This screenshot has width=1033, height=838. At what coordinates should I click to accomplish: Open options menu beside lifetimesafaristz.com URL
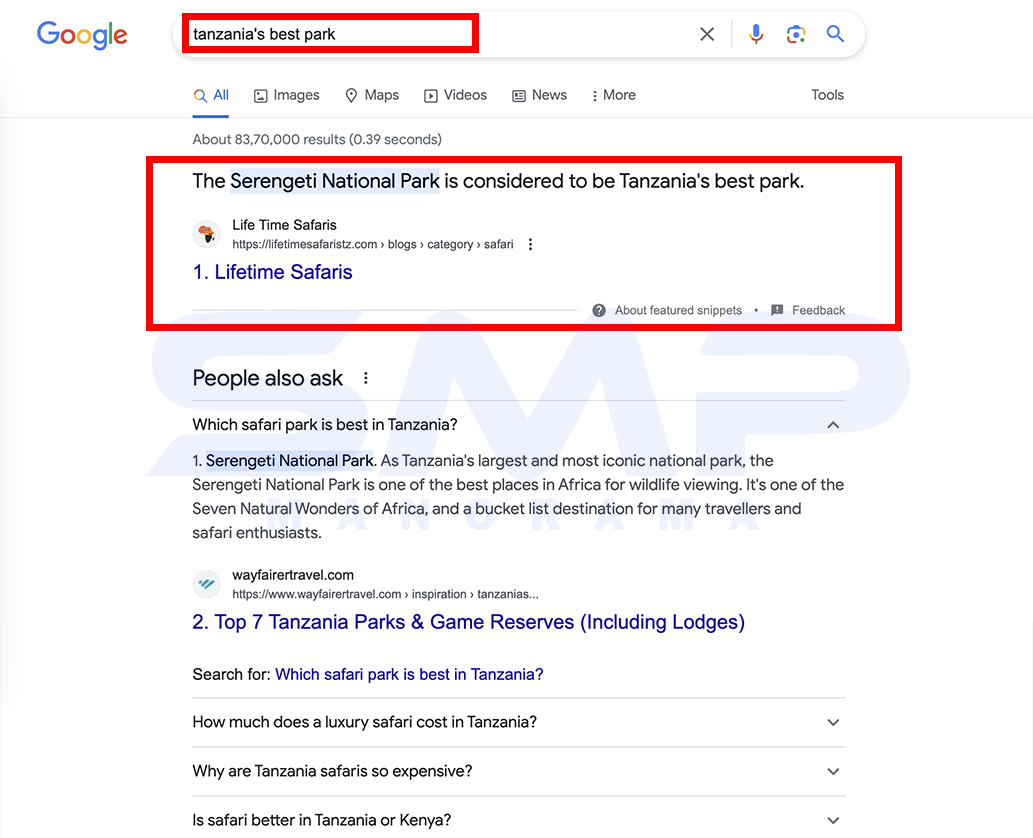(530, 244)
